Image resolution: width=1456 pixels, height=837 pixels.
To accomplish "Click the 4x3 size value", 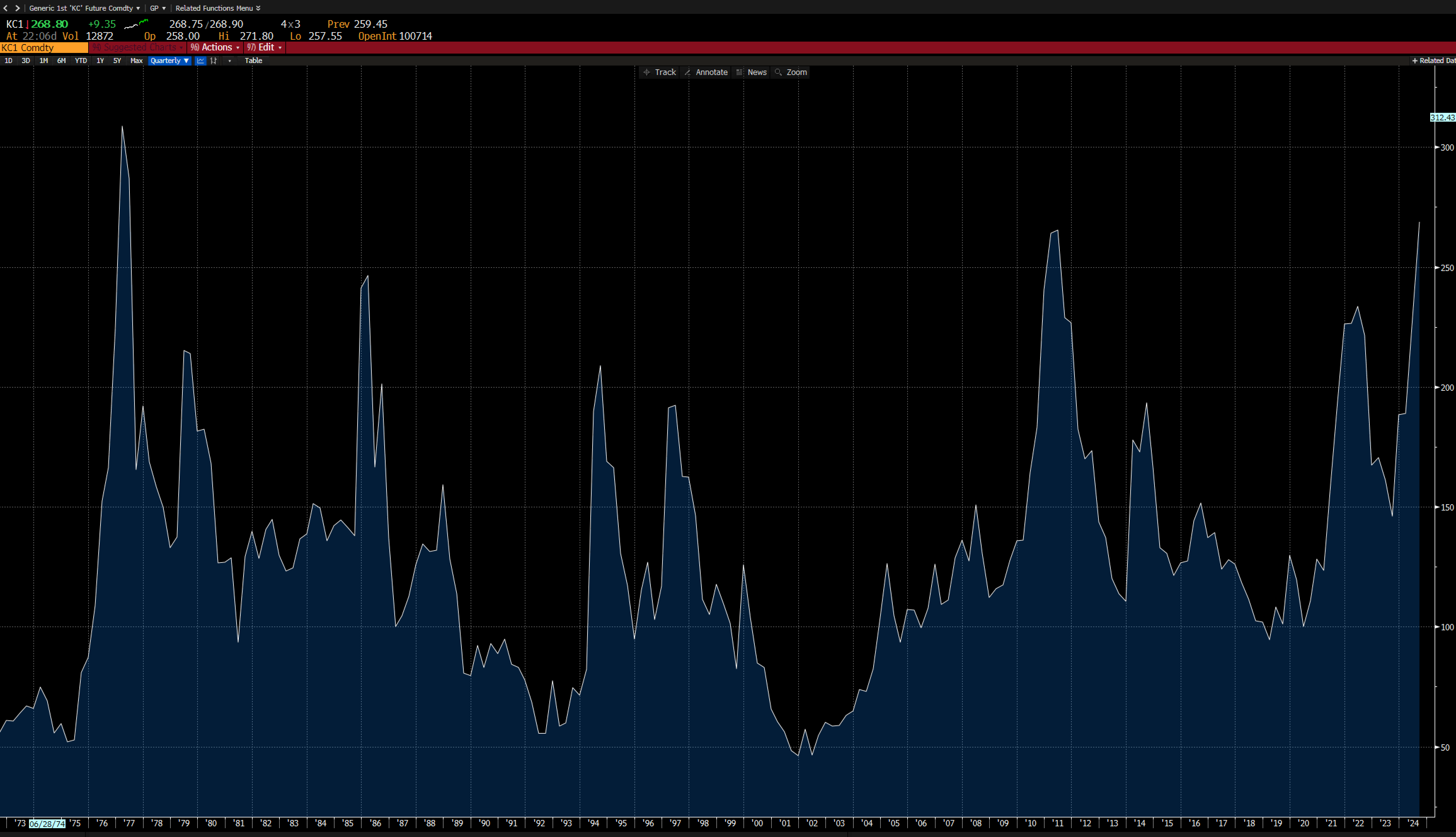I will click(x=290, y=24).
